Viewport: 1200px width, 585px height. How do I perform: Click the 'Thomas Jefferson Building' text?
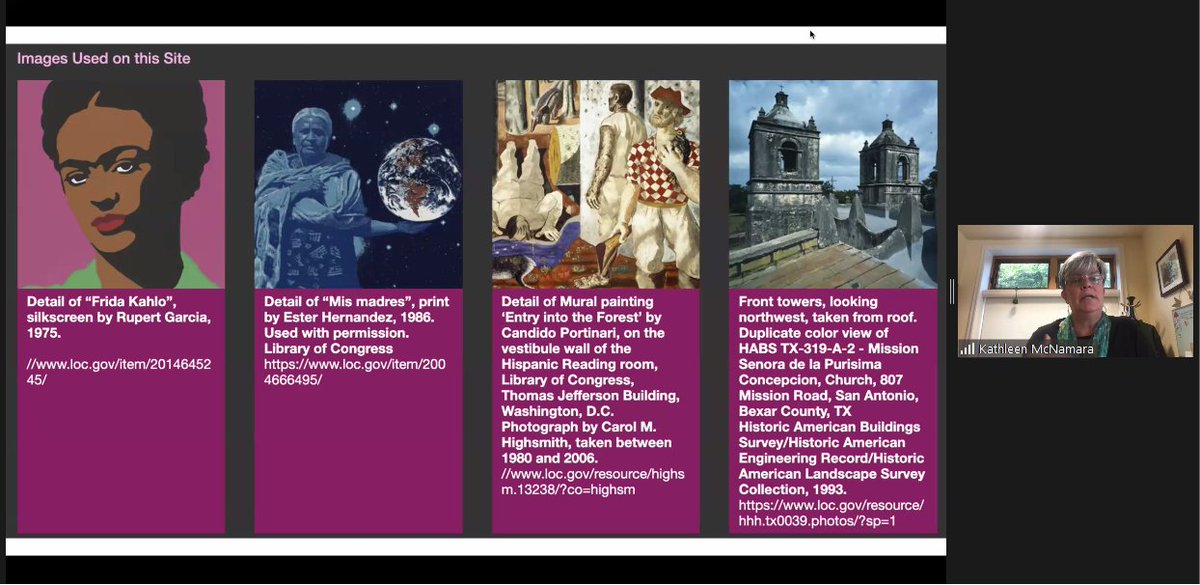[590, 396]
